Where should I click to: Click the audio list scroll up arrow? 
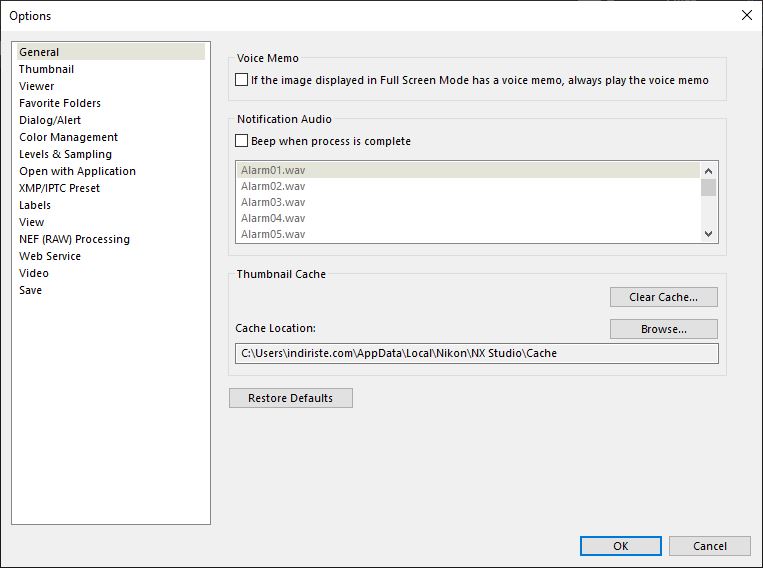pos(708,171)
